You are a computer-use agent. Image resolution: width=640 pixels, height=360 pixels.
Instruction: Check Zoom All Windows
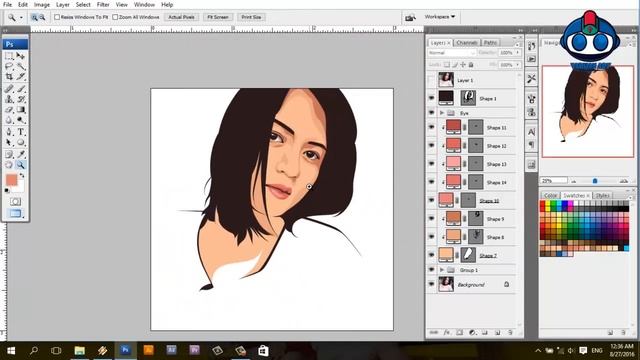pos(115,17)
